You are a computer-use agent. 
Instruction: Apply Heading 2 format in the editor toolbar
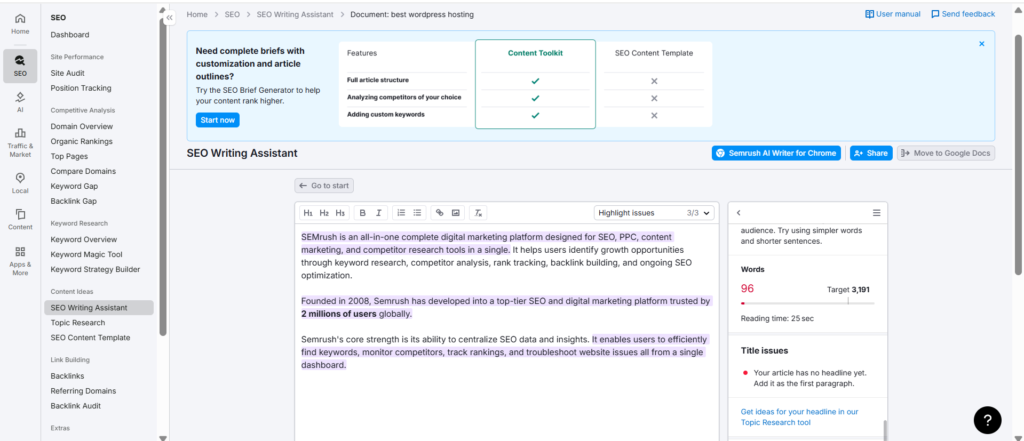point(324,212)
